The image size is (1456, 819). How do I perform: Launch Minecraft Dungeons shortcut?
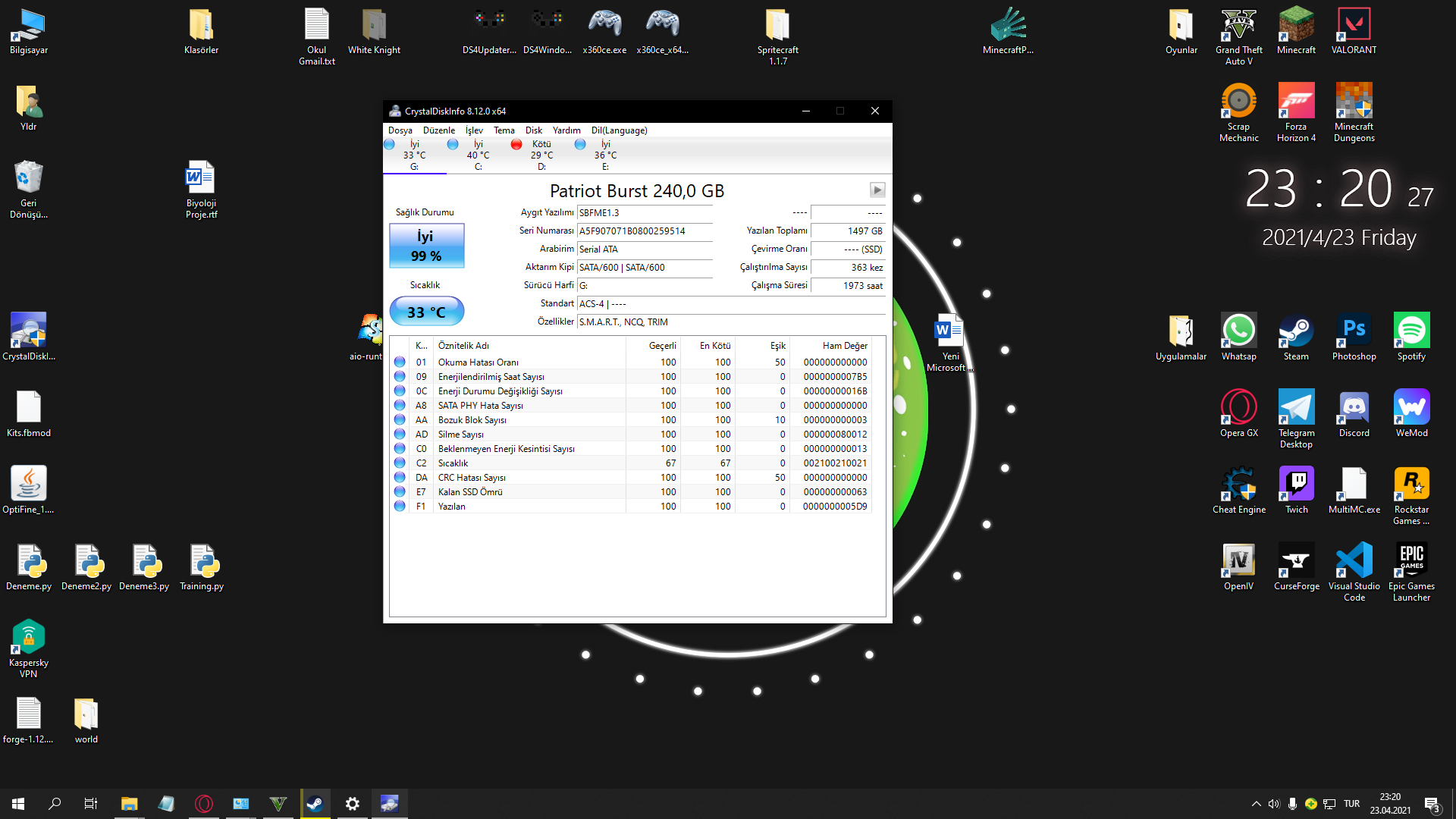[1354, 112]
